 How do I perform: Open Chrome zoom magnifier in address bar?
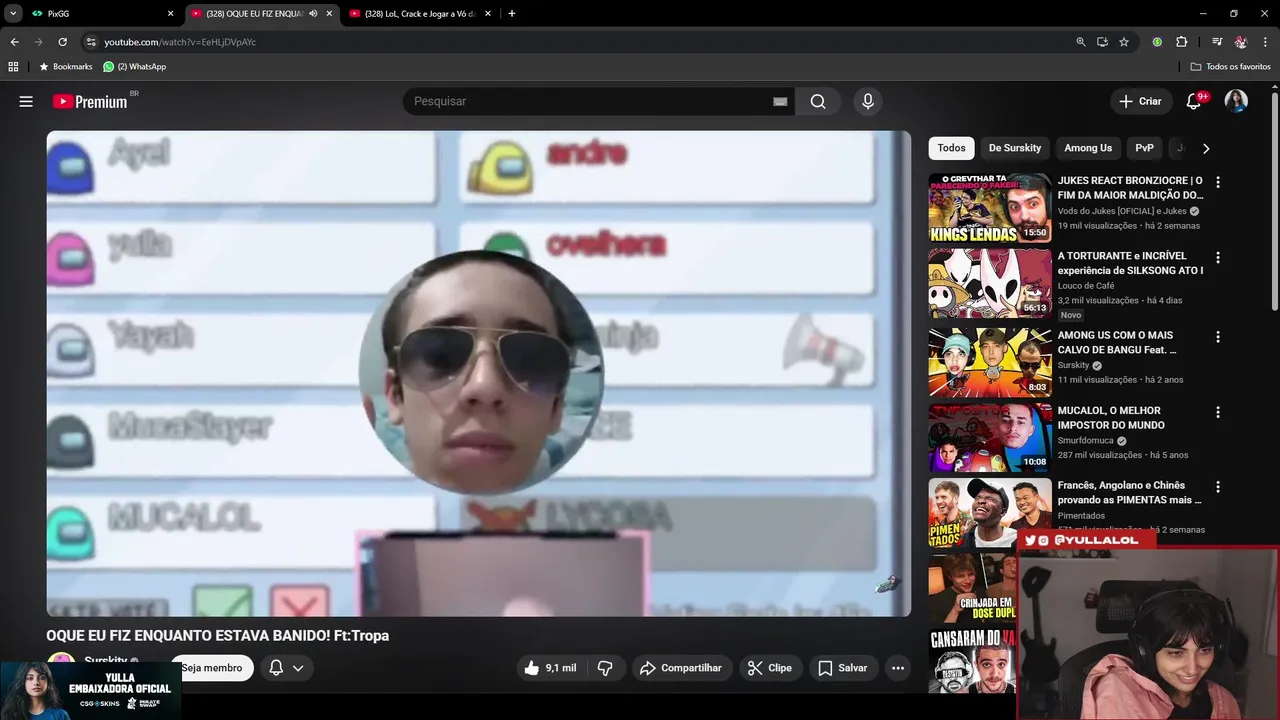click(1081, 42)
